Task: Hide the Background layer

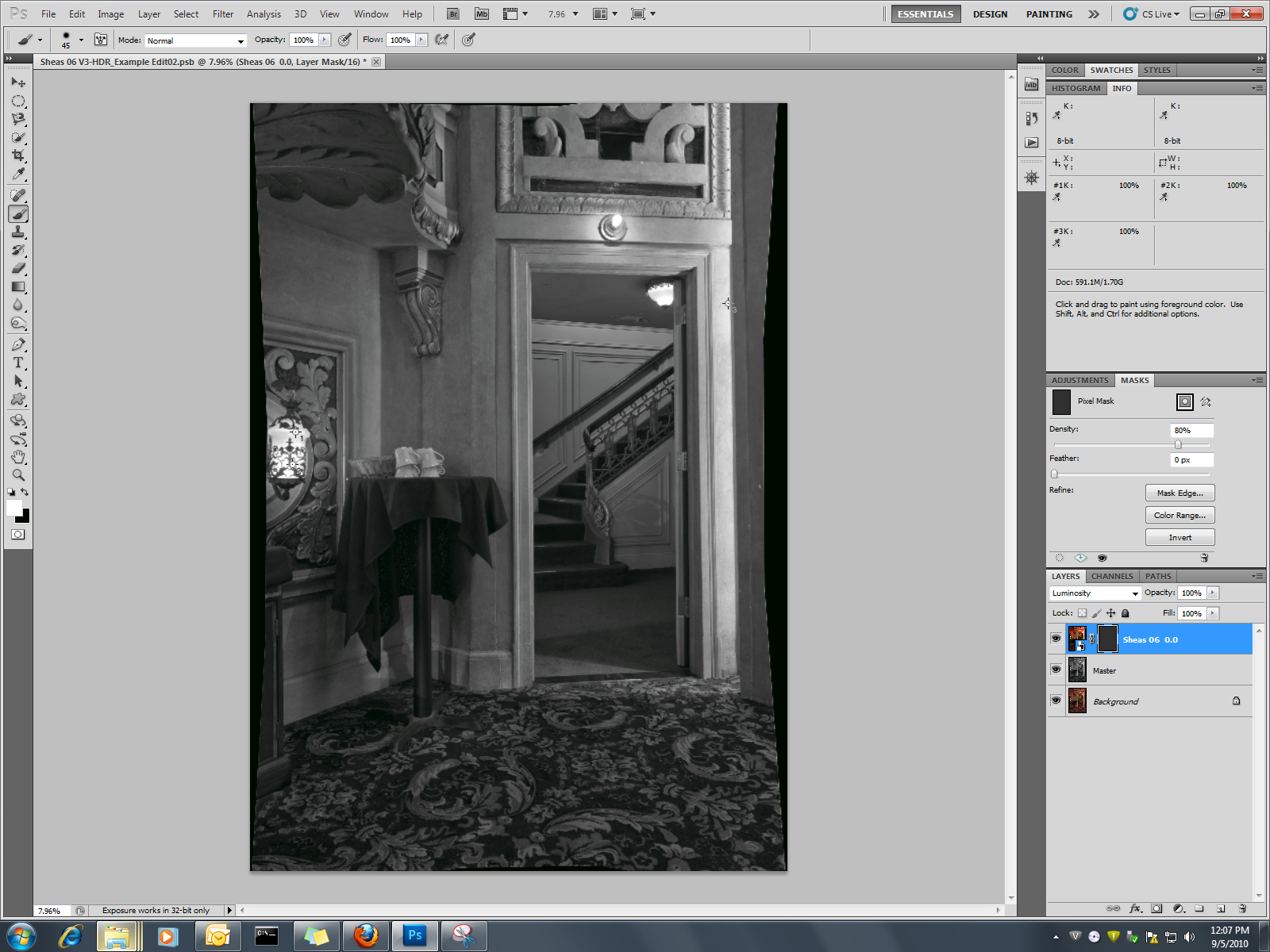Action: [1056, 701]
